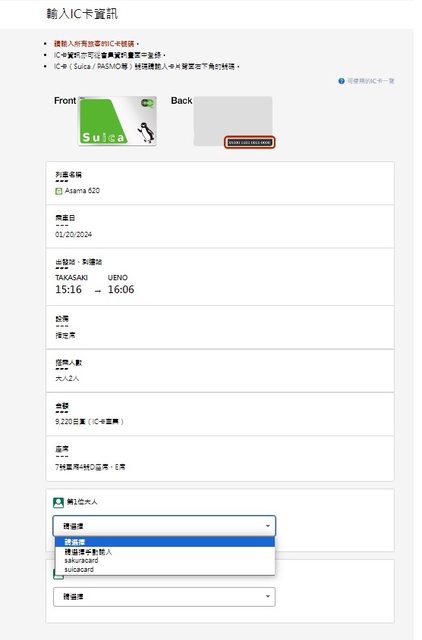The width and height of the screenshot is (422, 640).
Task: Click the gray card back image
Action: pos(233,121)
